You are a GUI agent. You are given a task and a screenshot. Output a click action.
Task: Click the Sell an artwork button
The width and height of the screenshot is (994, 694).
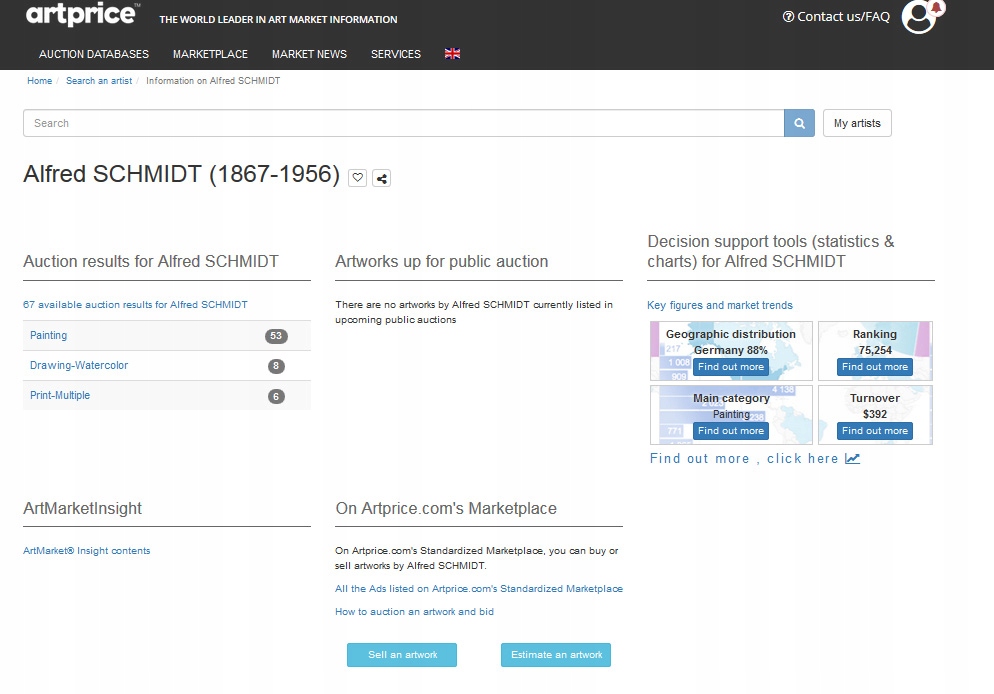tap(402, 655)
